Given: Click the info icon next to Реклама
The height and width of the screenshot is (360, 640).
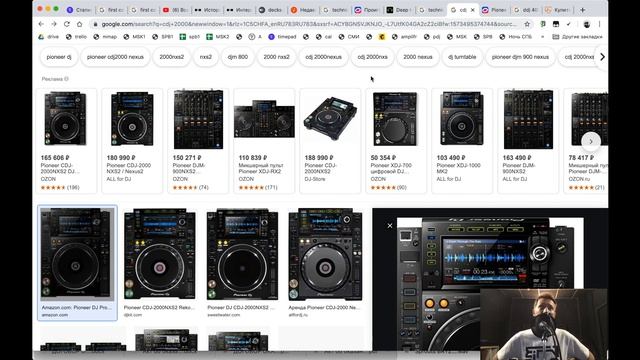Looking at the screenshot, I should 66,79.
